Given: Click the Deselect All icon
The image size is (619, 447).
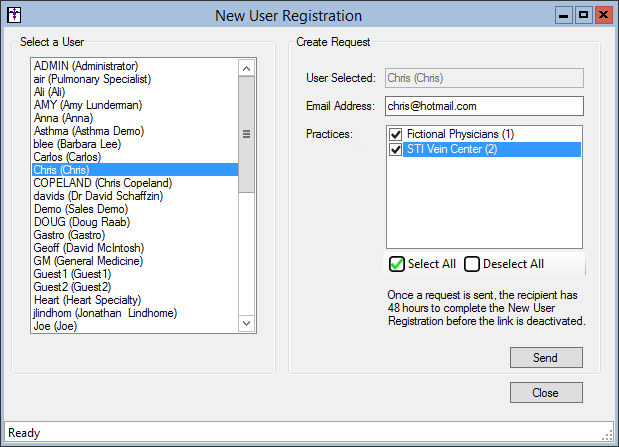Looking at the screenshot, I should (472, 264).
